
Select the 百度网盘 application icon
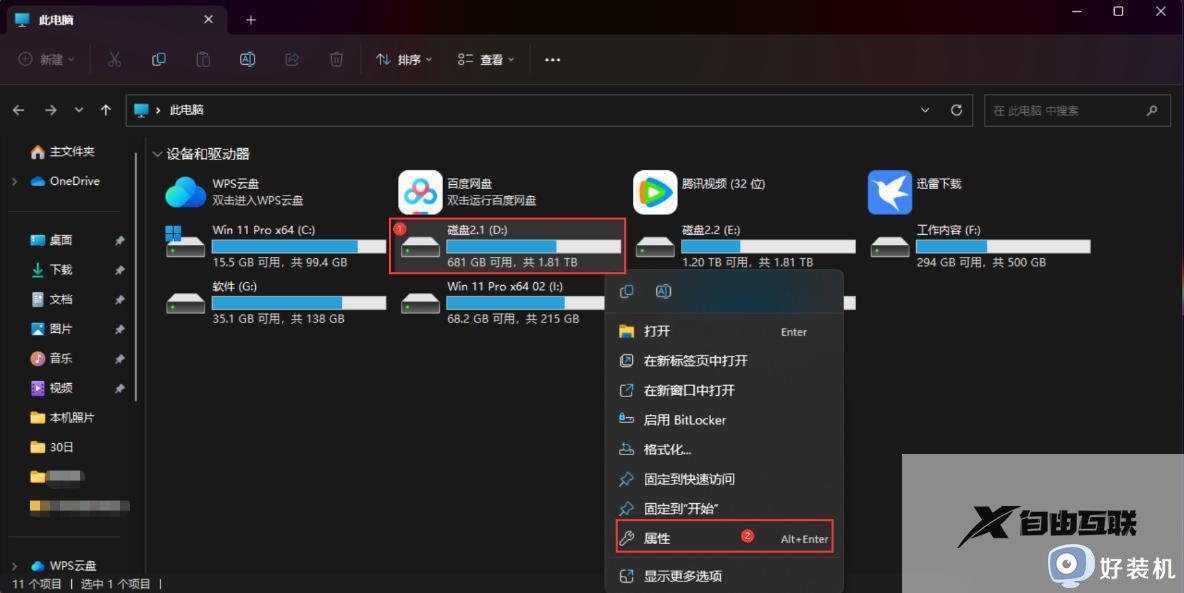[420, 191]
